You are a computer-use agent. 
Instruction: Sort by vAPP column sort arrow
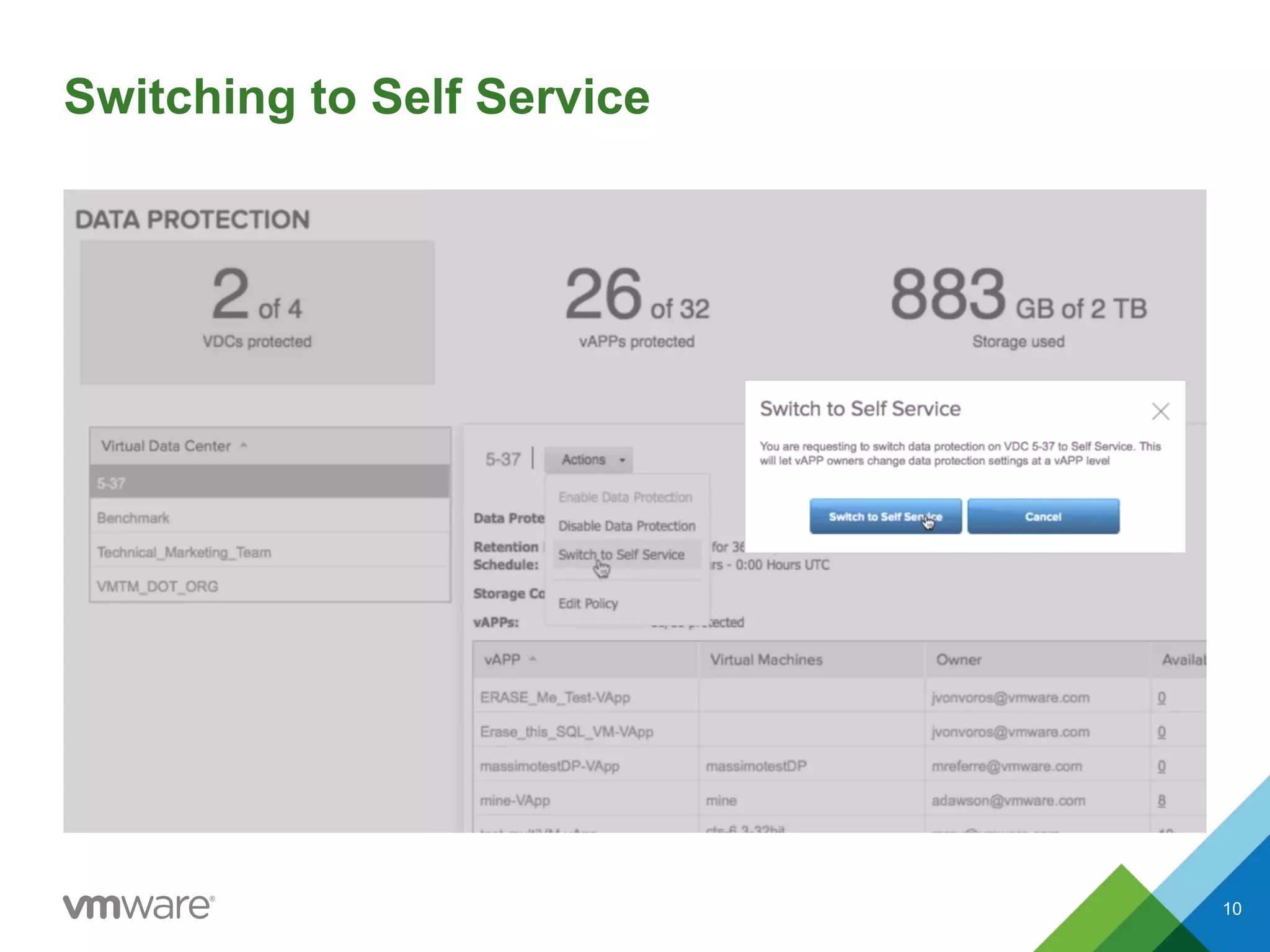click(533, 659)
